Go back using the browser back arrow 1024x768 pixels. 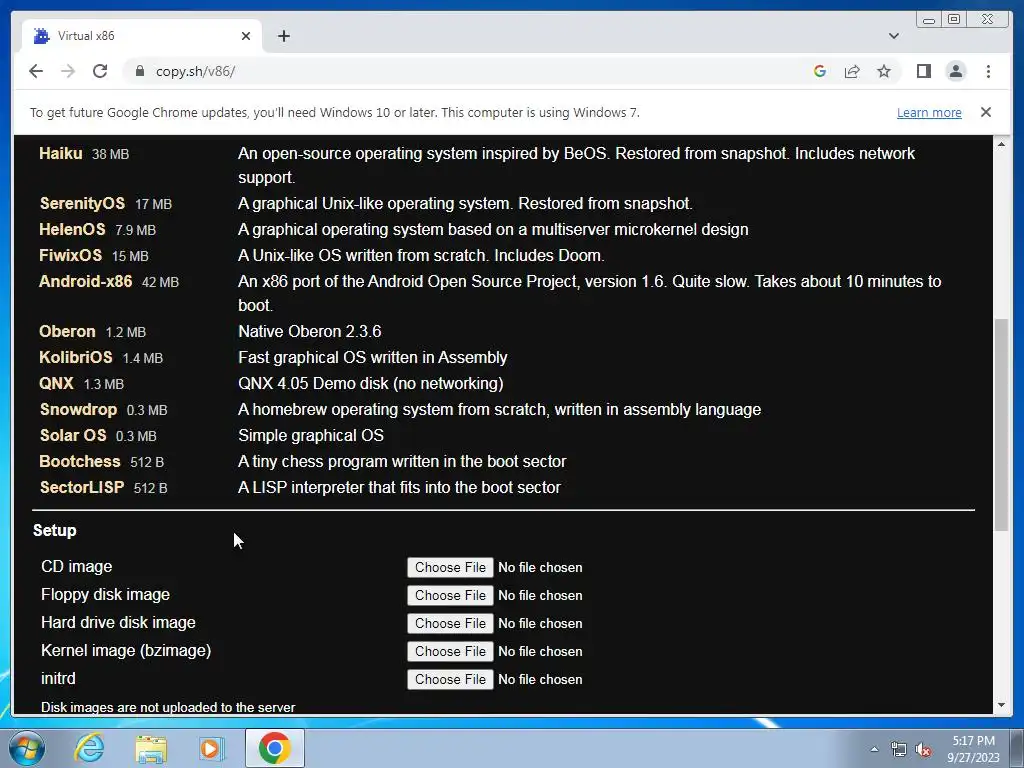pos(36,71)
